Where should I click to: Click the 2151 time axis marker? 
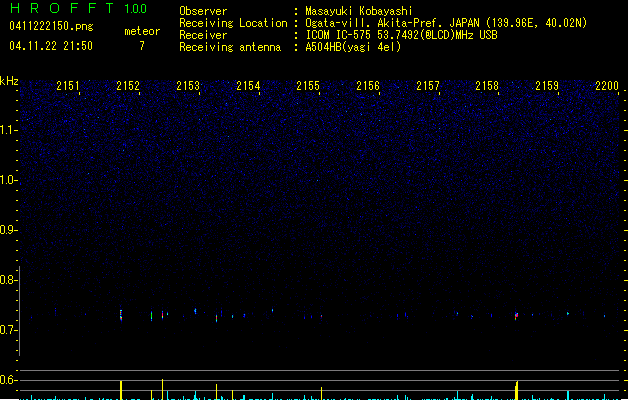tap(68, 86)
